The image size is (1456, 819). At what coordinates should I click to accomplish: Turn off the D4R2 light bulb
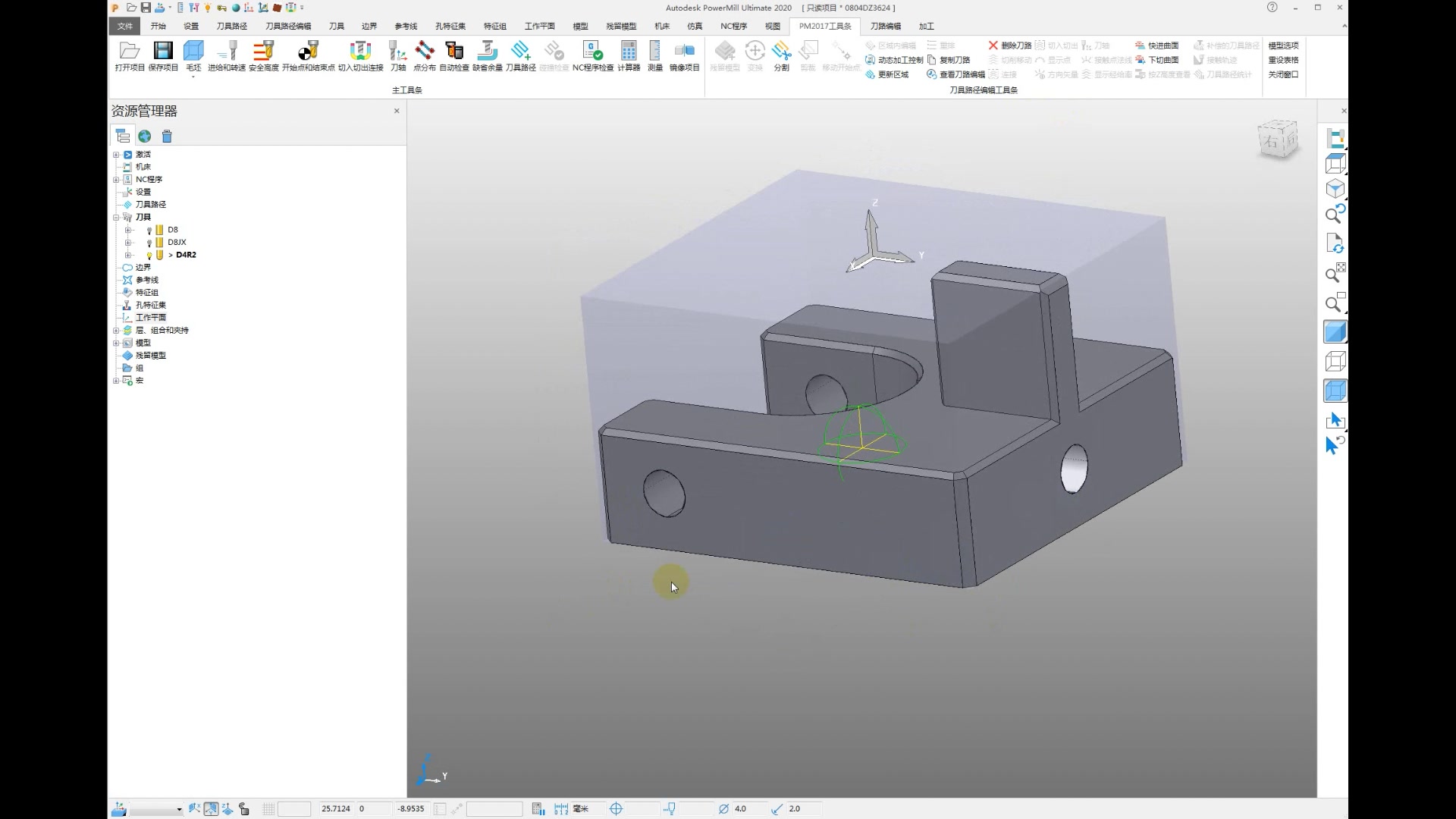[x=149, y=255]
